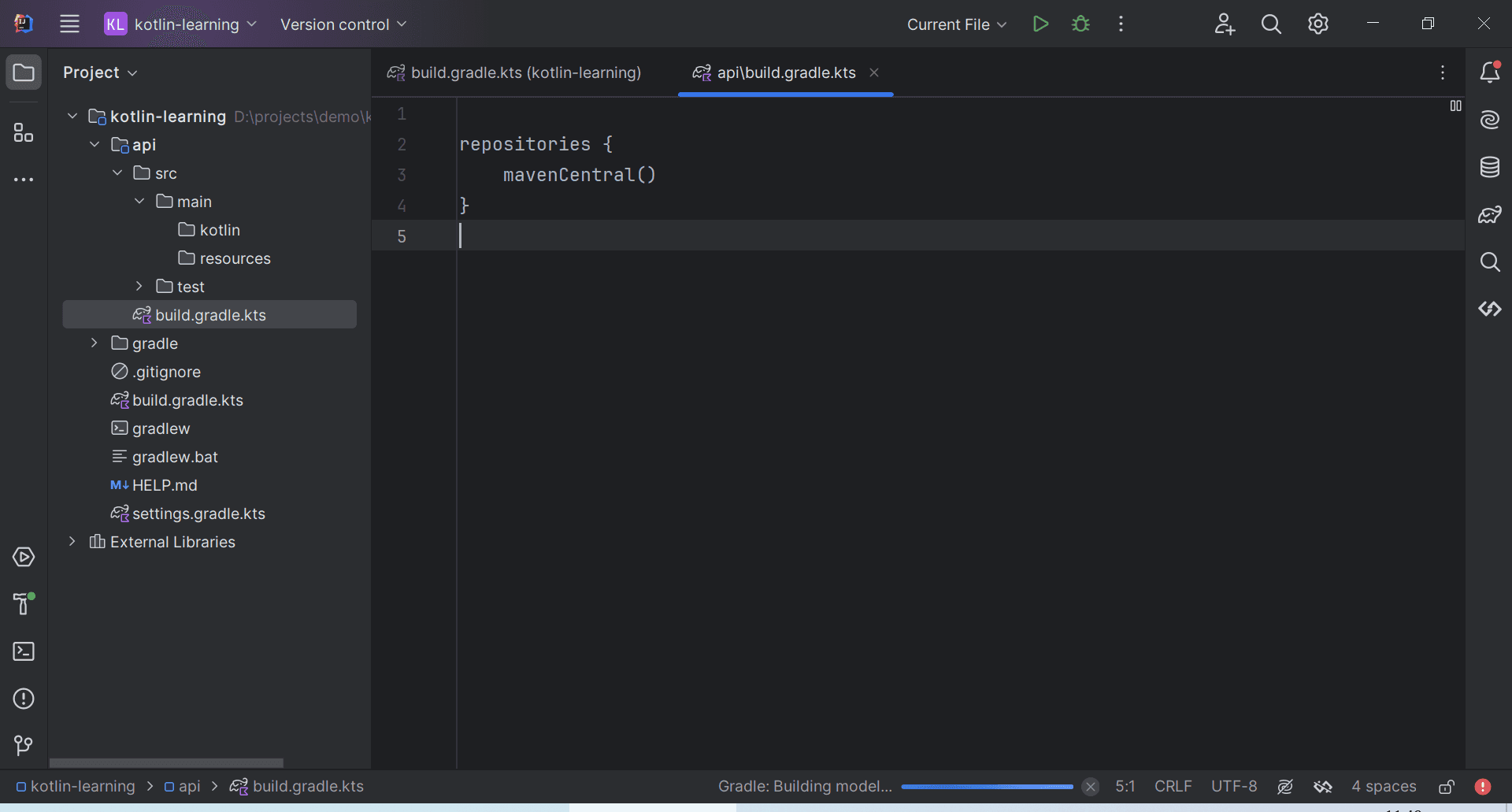Screen dimensions: 1512x812
Task: Open Structure tool window icon
Action: pos(24,132)
